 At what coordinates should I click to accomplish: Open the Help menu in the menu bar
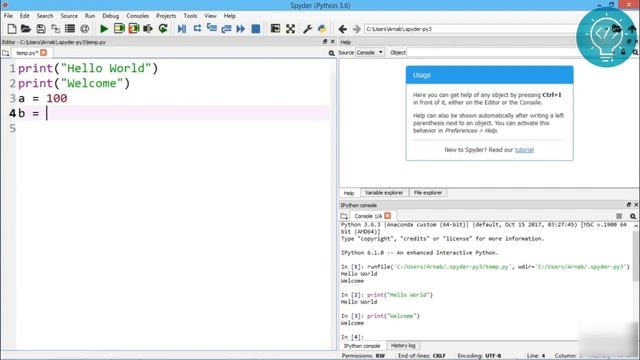point(229,16)
